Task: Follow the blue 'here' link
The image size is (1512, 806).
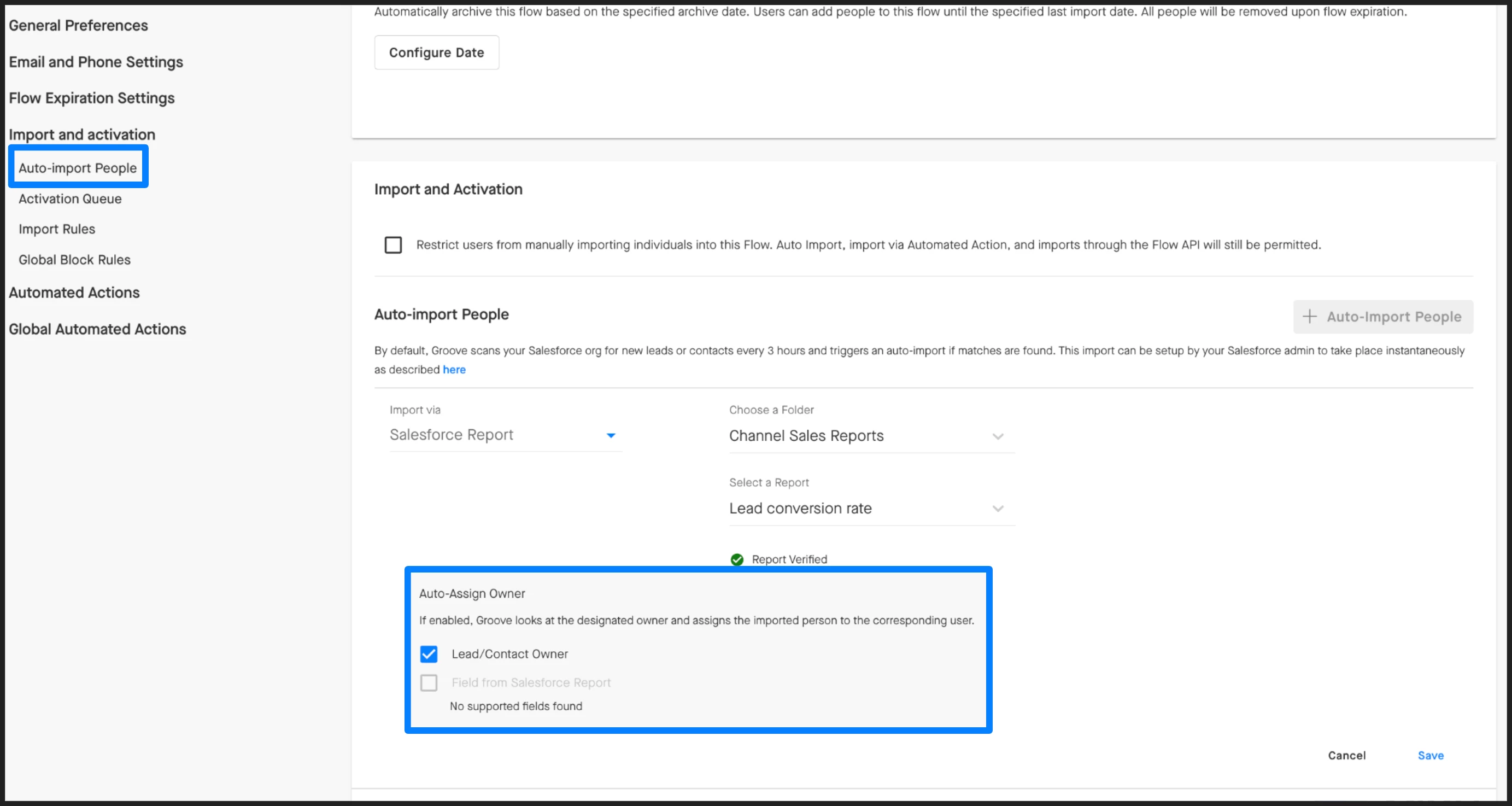Action: (x=454, y=370)
